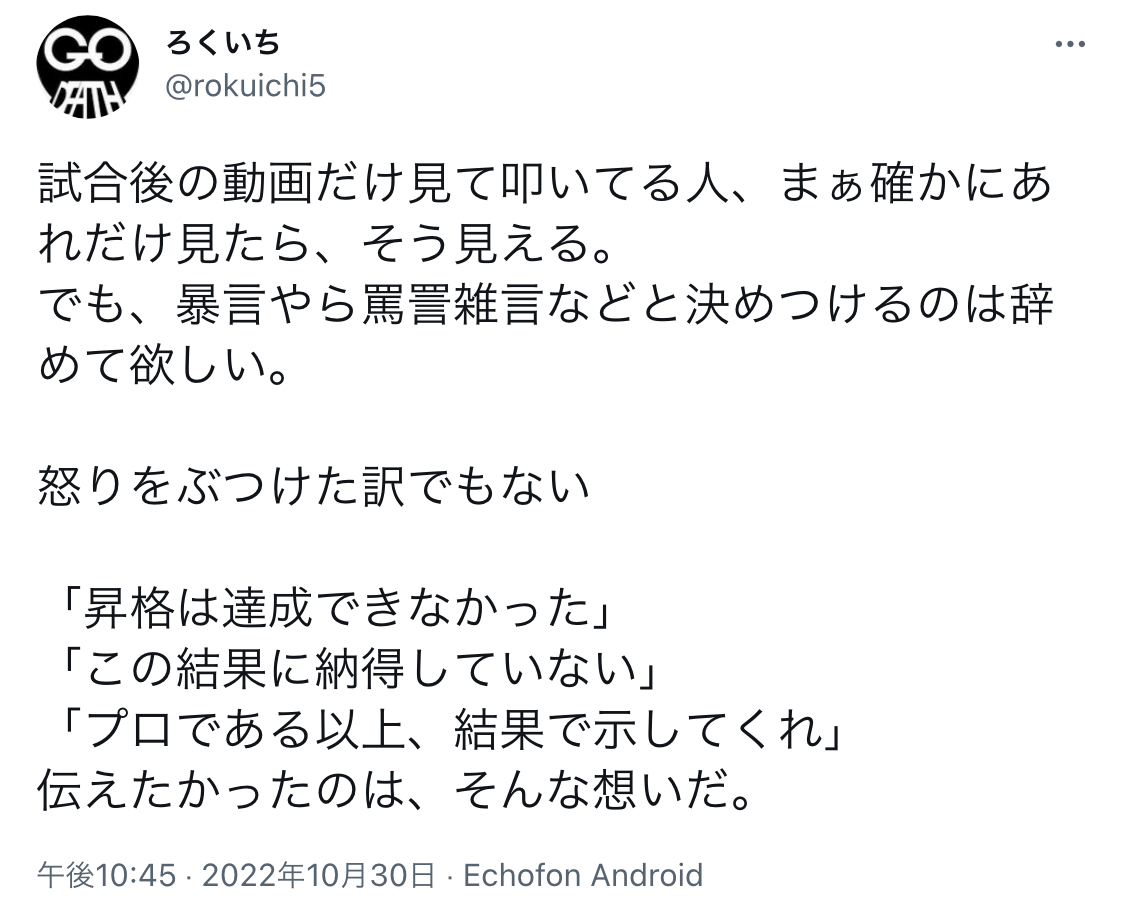The height and width of the screenshot is (909, 1125).
Task: Visit the @rokuichi5 handle link
Action: [246, 86]
